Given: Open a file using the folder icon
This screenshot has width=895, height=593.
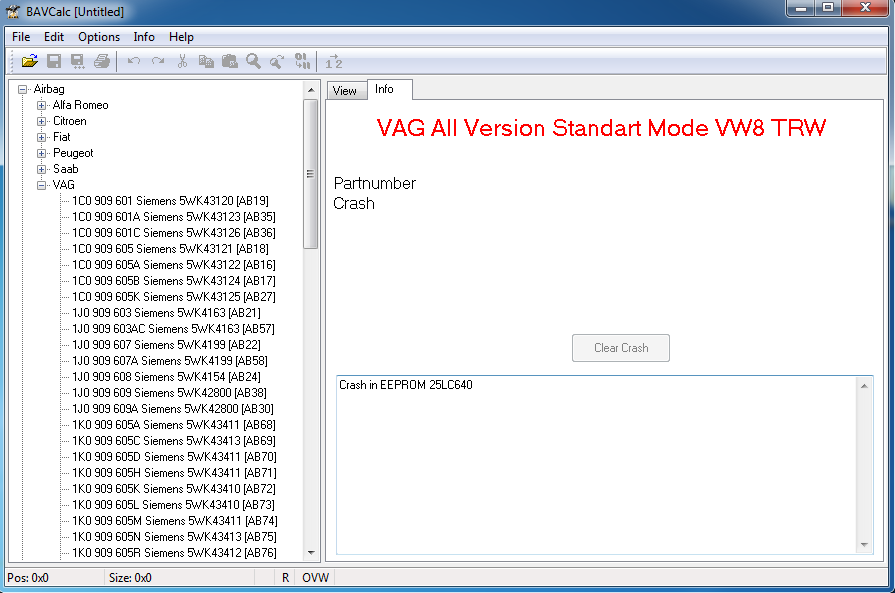Looking at the screenshot, I should (x=28, y=61).
